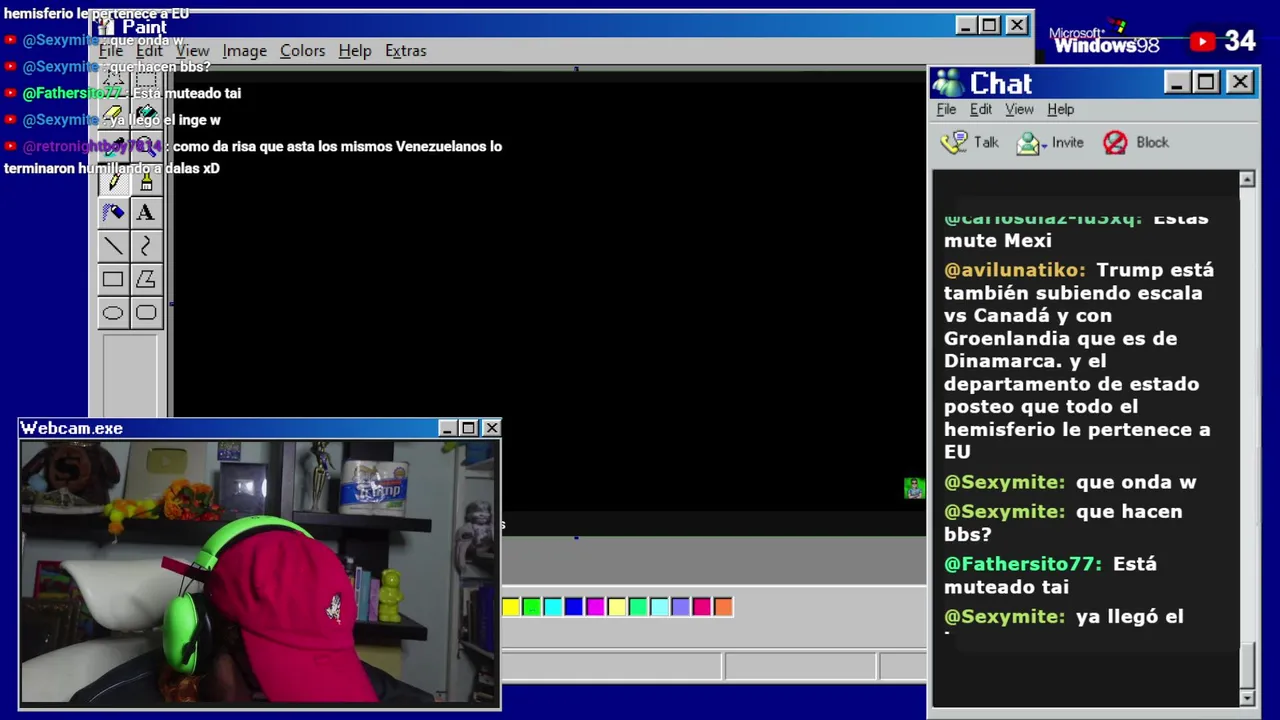1280x720 pixels.
Task: Pick the pale yellow color swatch
Action: click(617, 606)
